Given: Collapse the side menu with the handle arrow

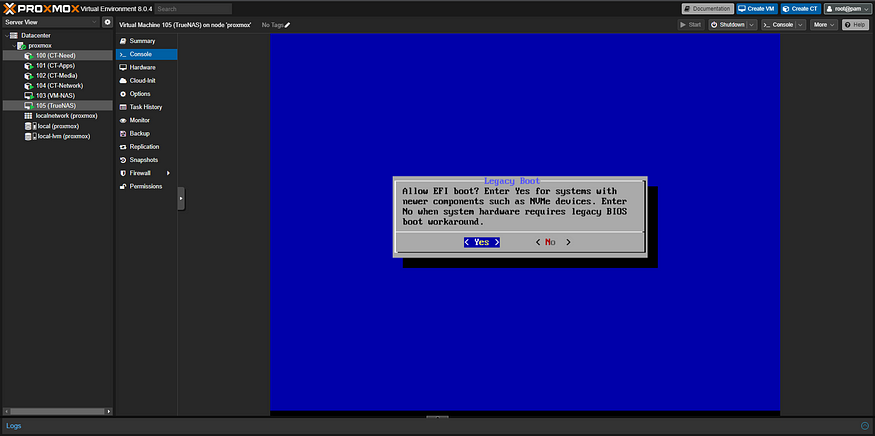Looking at the screenshot, I should tap(181, 199).
